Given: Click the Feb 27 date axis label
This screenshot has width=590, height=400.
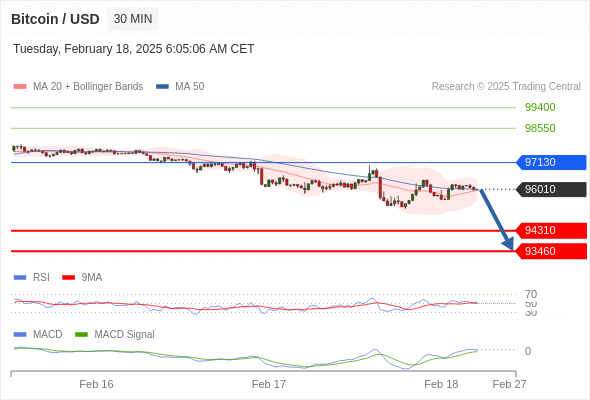Looking at the screenshot, I should point(509,384).
